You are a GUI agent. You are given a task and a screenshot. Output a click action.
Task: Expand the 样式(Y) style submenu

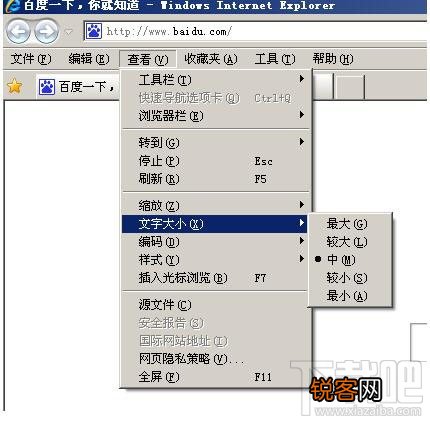coord(215,260)
